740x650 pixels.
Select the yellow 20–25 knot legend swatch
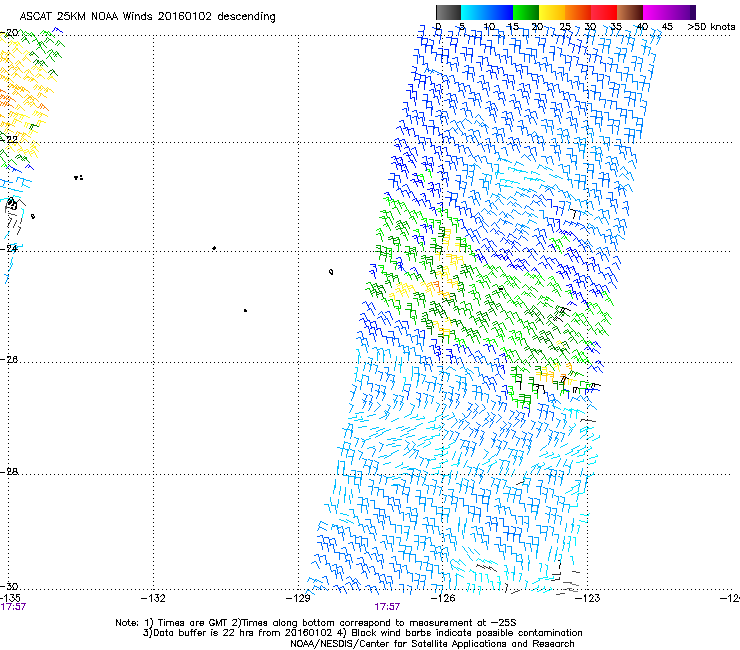pos(552,12)
